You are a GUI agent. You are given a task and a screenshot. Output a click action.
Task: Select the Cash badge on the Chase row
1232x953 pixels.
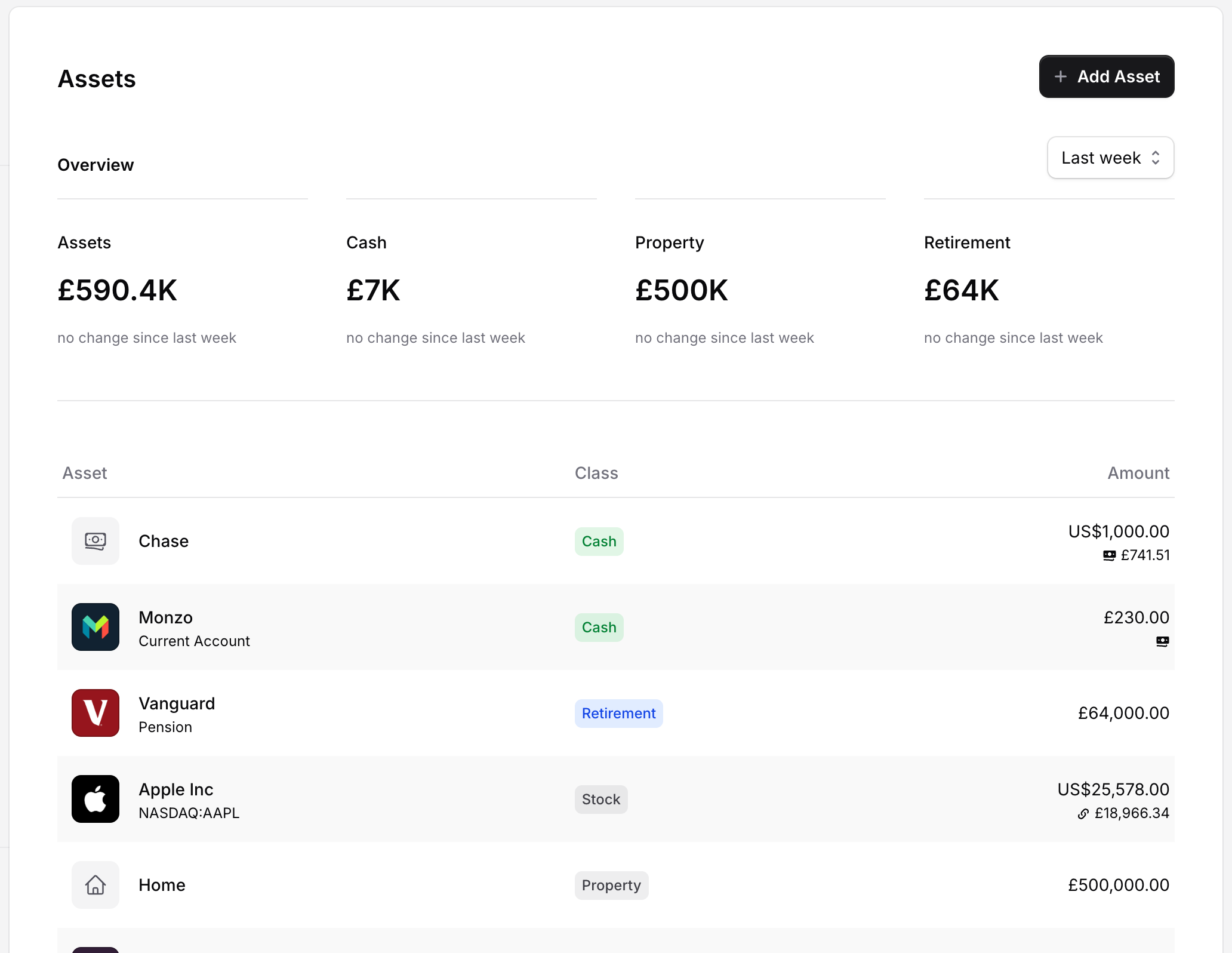click(599, 541)
